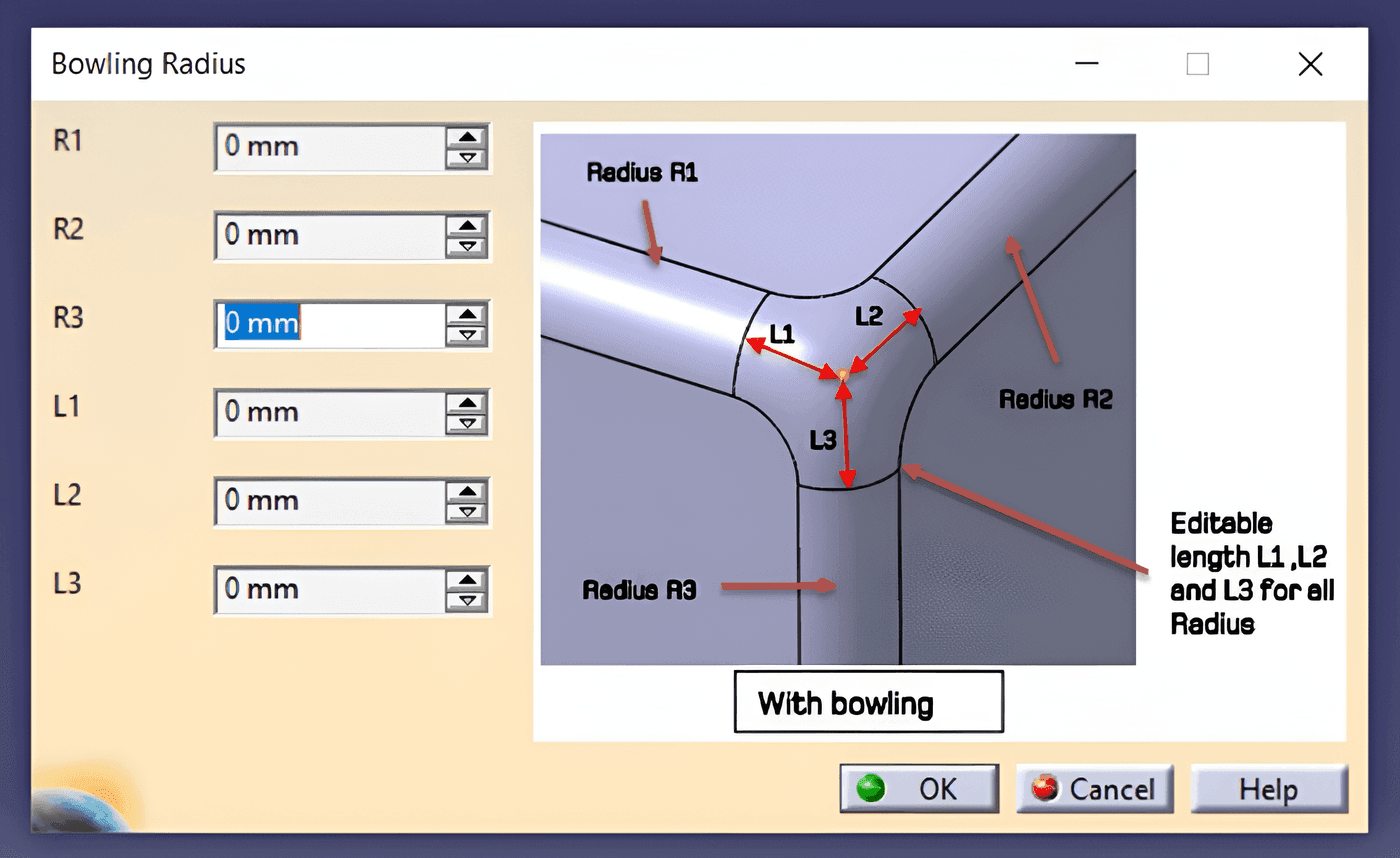Image resolution: width=1400 pixels, height=858 pixels.
Task: Decrease L1 value with down arrow
Action: (x=466, y=423)
